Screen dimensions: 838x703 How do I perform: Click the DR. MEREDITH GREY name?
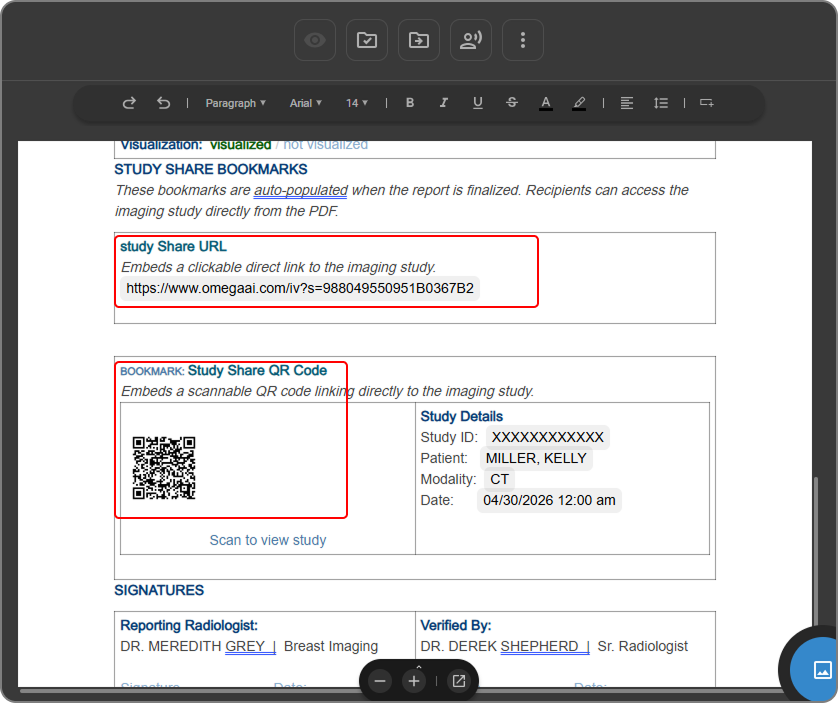click(192, 646)
